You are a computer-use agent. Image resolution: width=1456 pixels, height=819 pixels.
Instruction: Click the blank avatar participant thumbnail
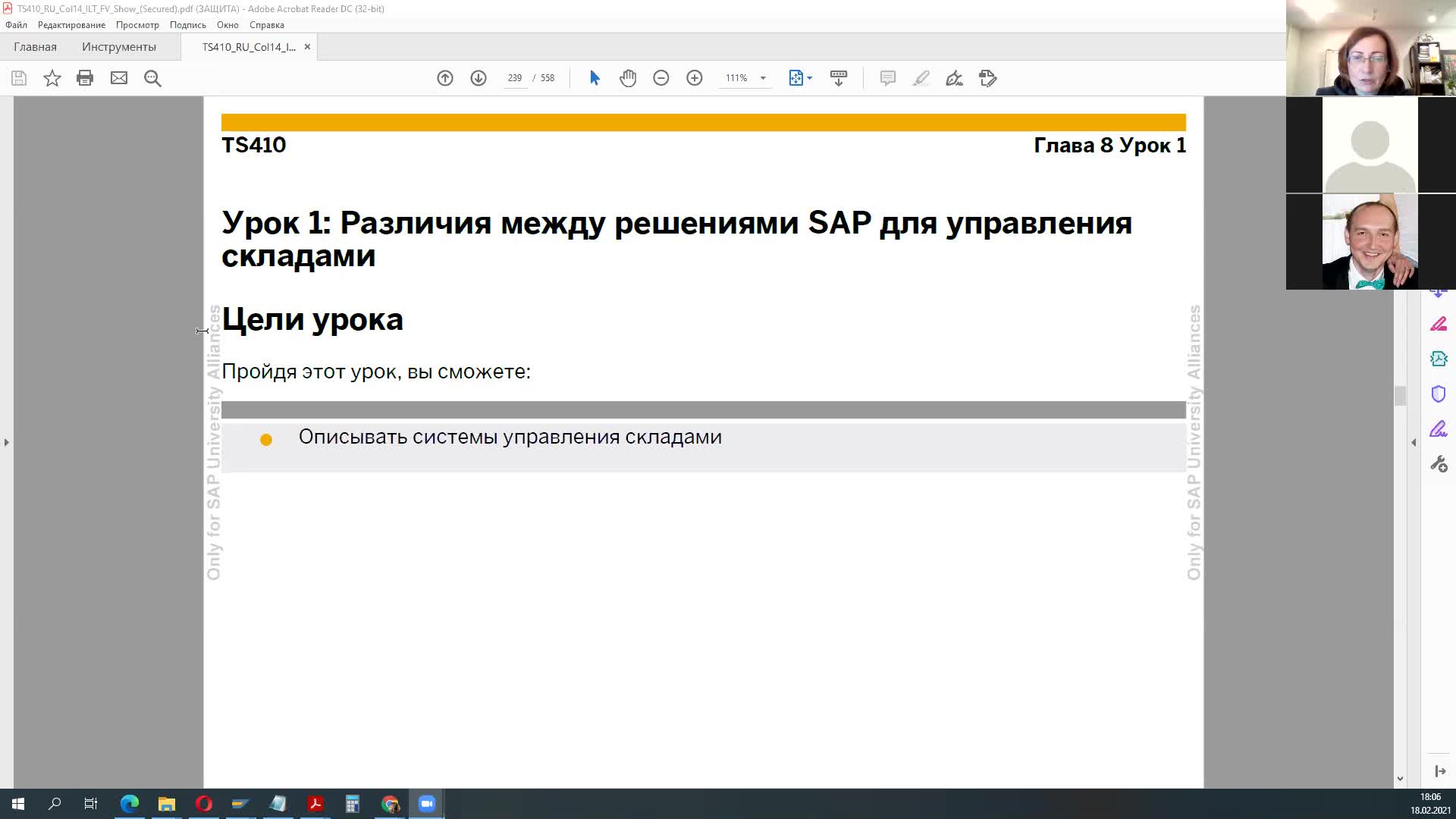[x=1370, y=145]
